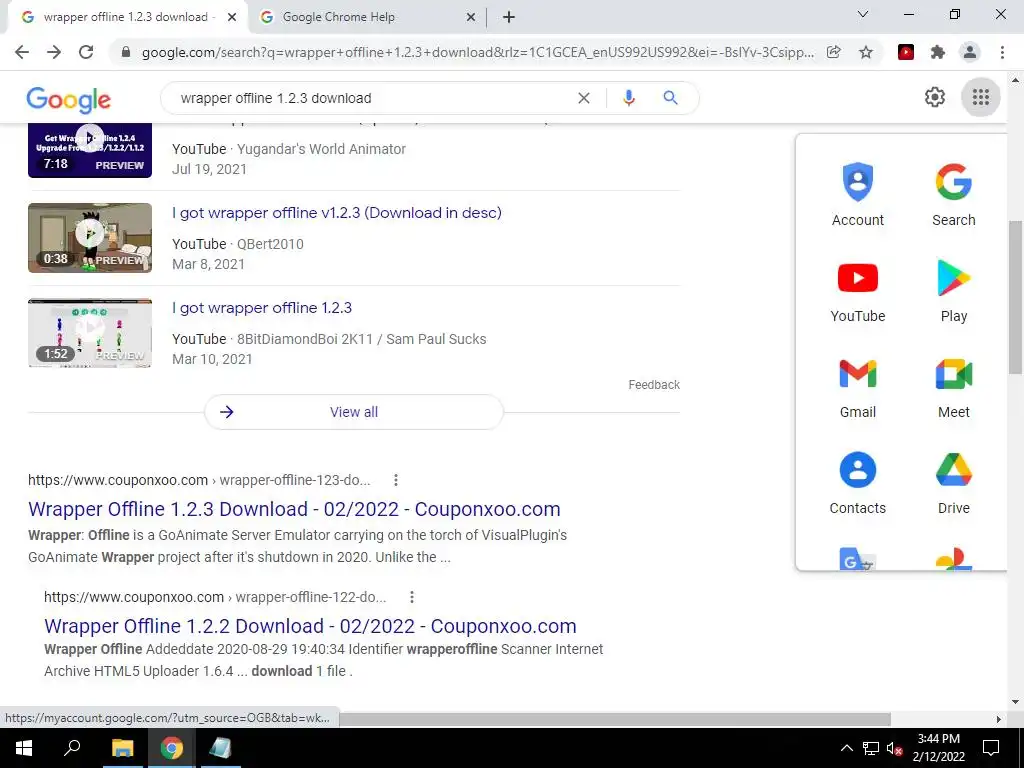Open Windows notification center
The width and height of the screenshot is (1024, 768).
click(991, 748)
